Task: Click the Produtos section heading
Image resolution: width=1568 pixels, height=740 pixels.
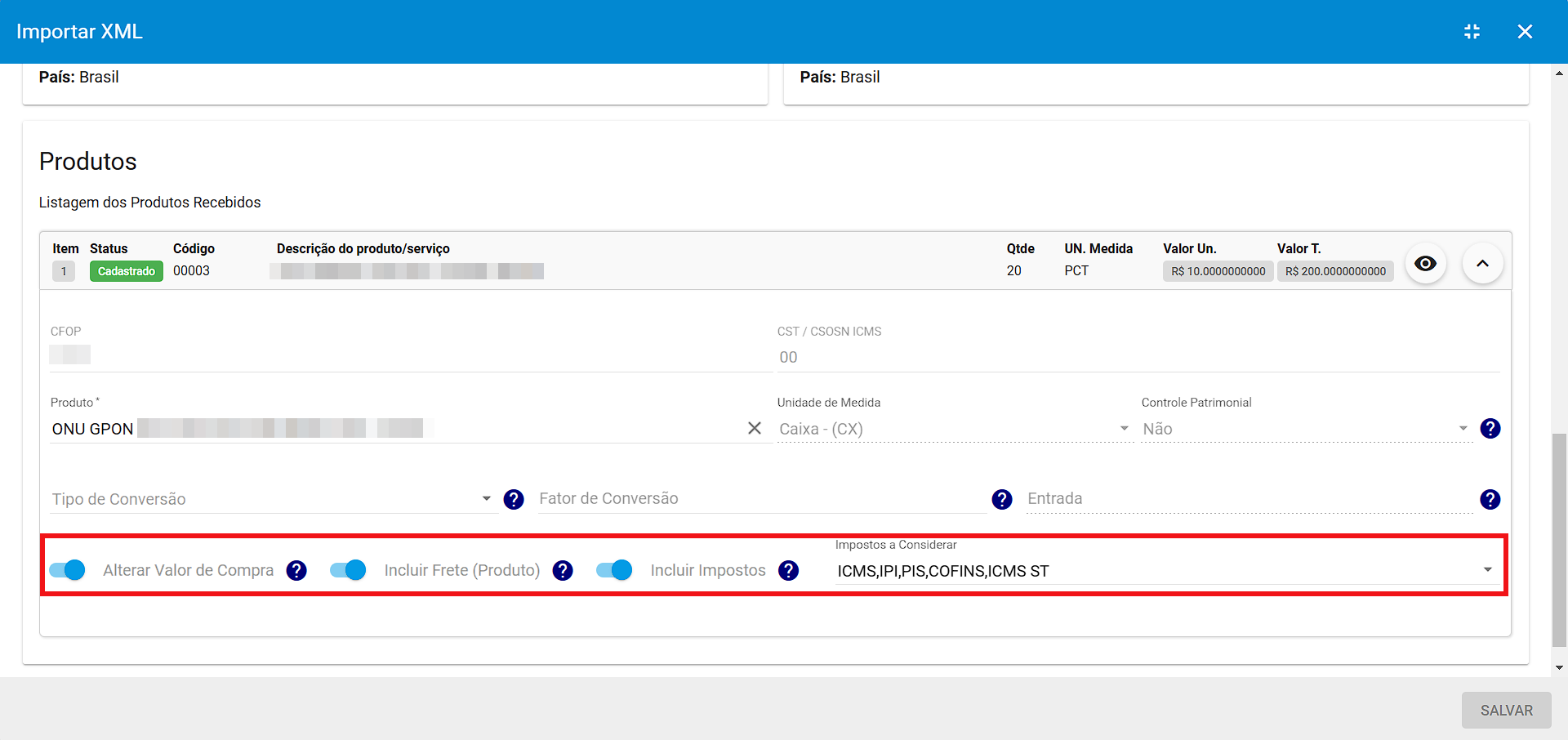Action: point(88,161)
